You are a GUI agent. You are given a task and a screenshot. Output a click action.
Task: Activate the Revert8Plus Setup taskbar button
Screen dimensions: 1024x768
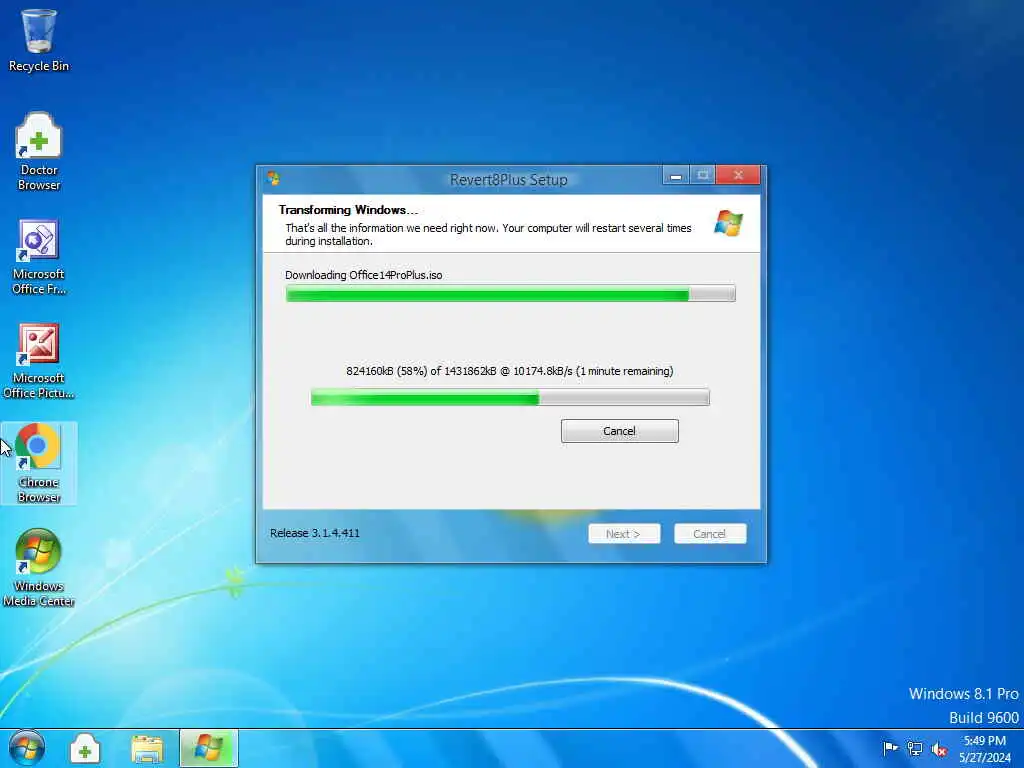coord(209,748)
